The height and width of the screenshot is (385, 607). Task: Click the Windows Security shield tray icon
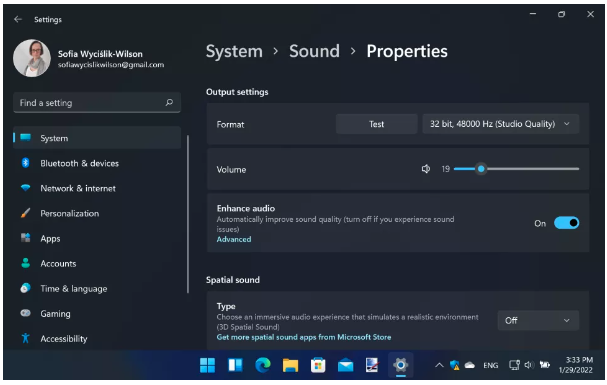[x=454, y=365]
